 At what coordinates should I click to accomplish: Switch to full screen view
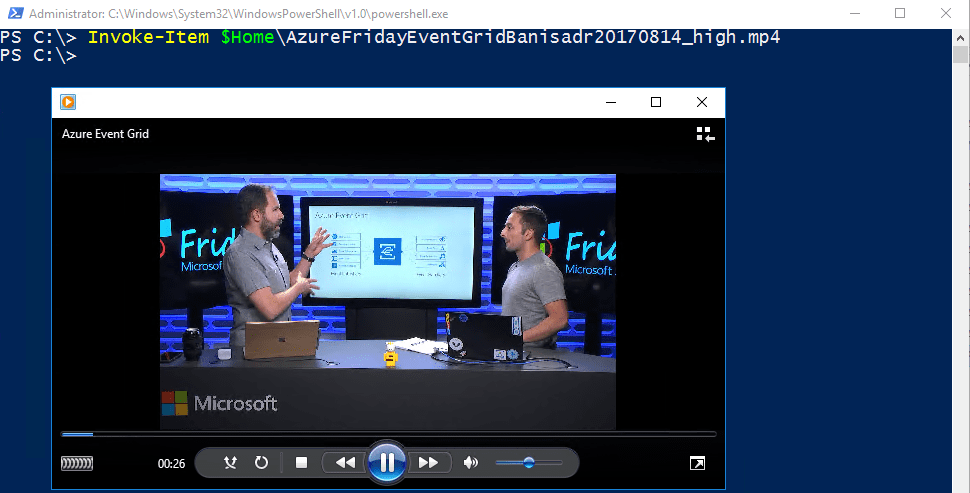click(x=697, y=463)
